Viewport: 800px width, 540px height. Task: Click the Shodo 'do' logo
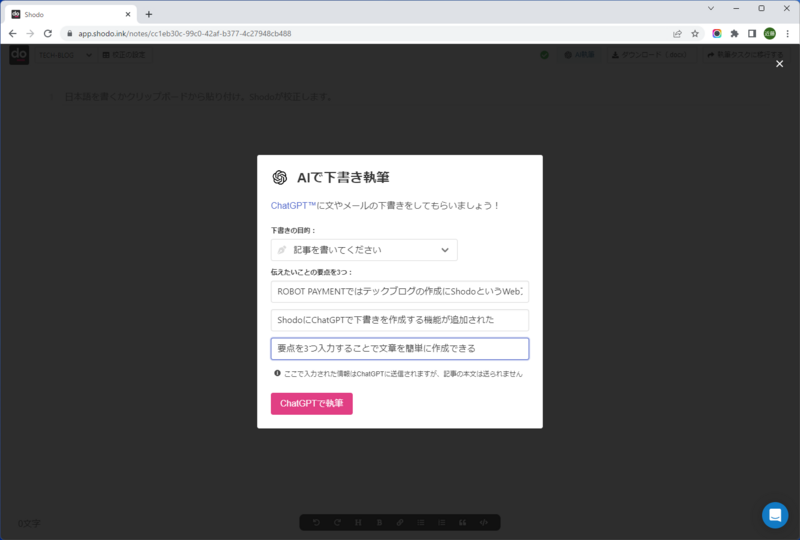click(x=19, y=55)
